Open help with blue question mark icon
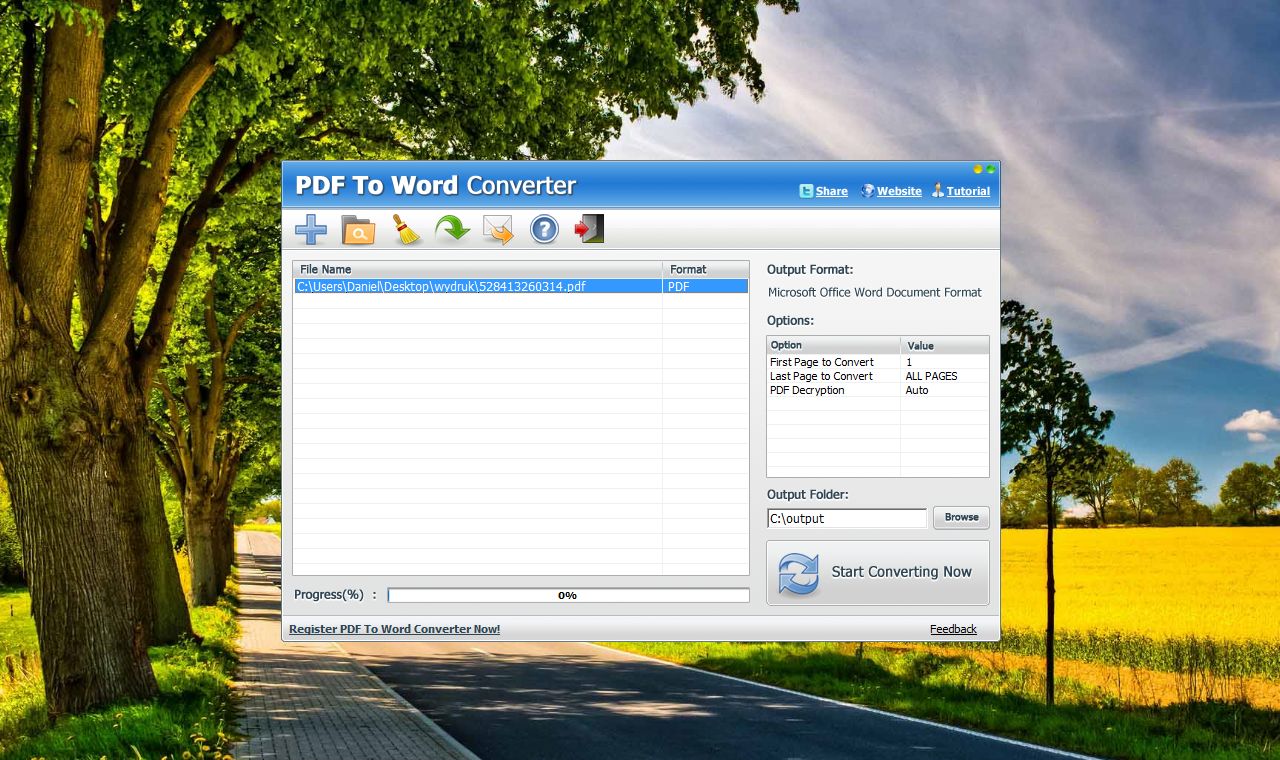1280x760 pixels. (544, 230)
